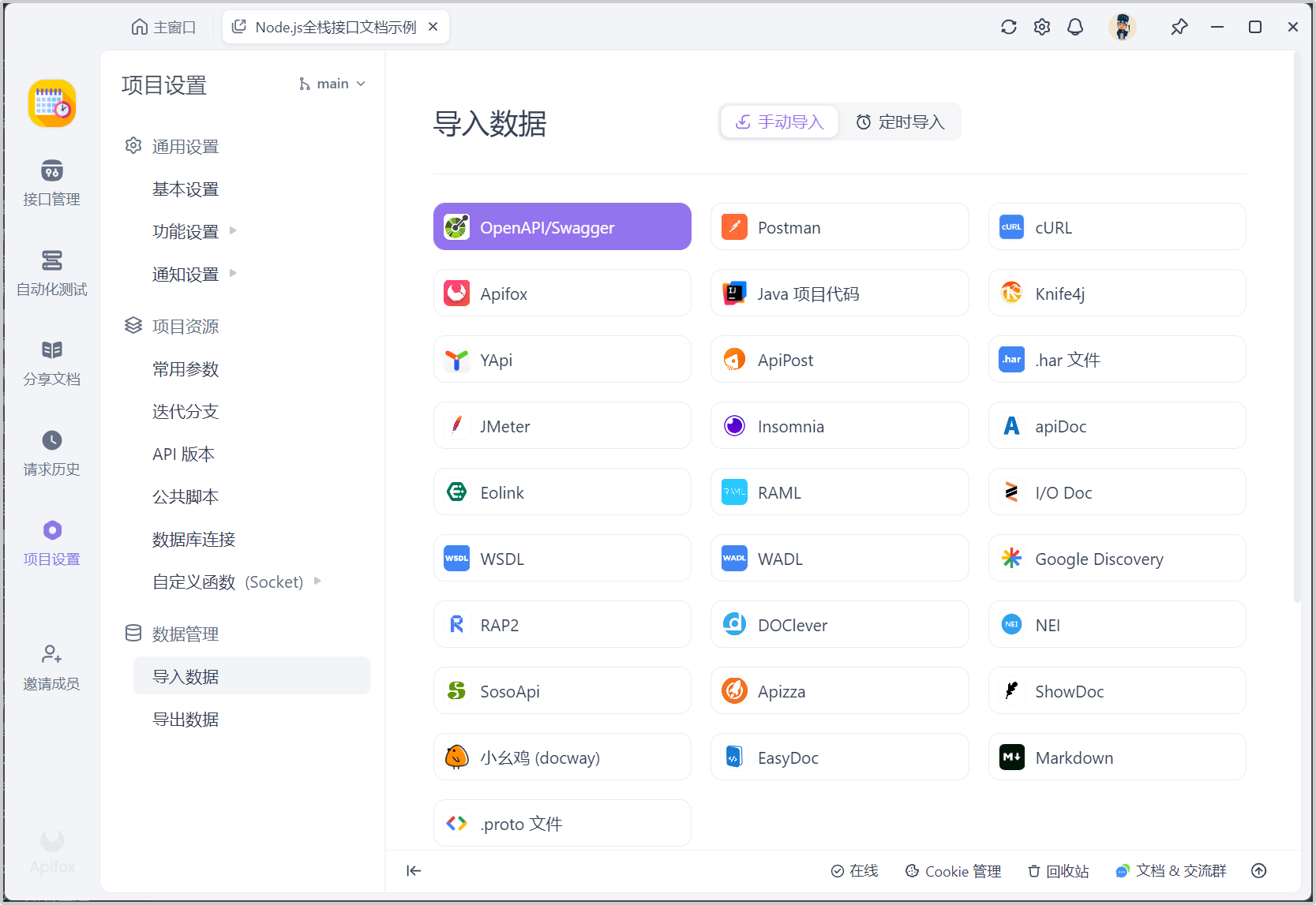The image size is (1316, 905).
Task: Select WSDL import option
Action: click(562, 558)
